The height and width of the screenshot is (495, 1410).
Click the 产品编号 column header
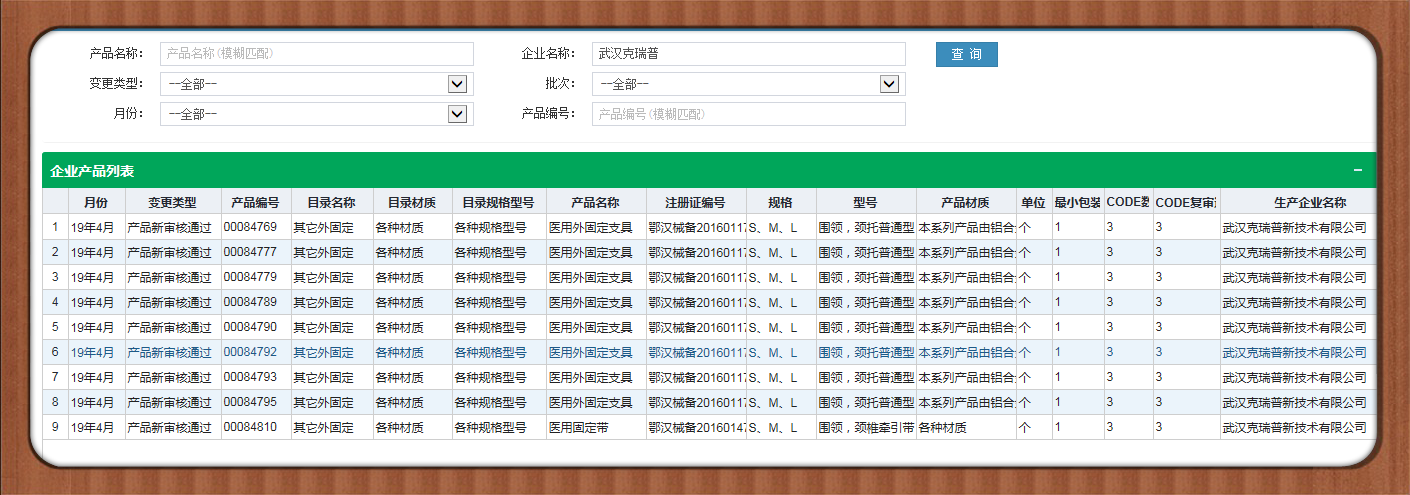point(255,202)
